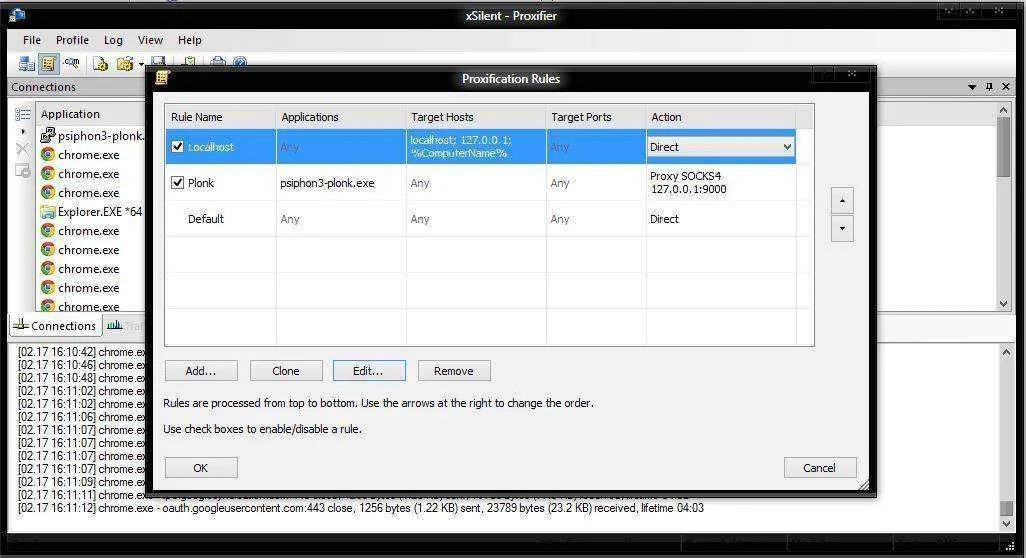This screenshot has height=558, width=1026.
Task: Dismiss the dialog with the Cancel button
Action: click(820, 468)
